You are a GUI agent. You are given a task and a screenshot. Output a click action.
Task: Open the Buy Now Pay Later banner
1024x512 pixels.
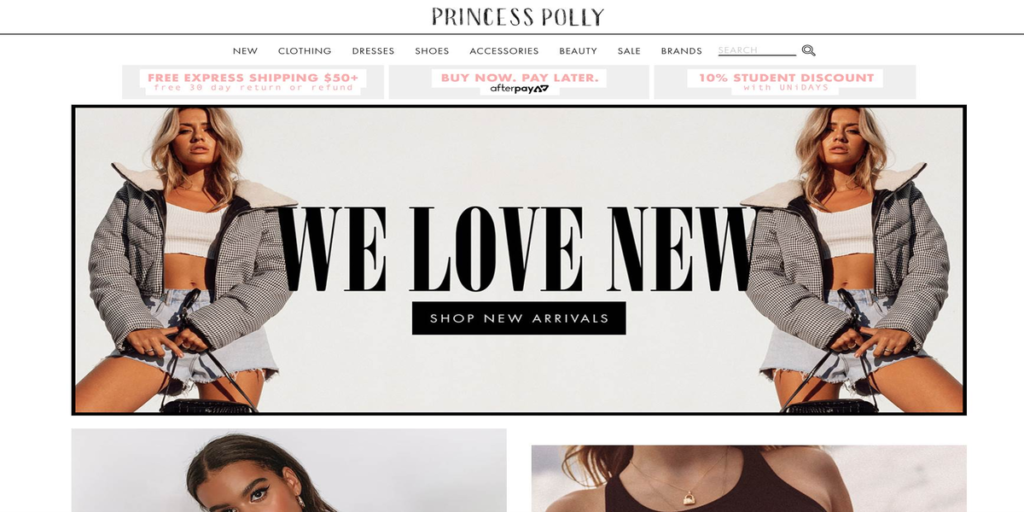519,82
